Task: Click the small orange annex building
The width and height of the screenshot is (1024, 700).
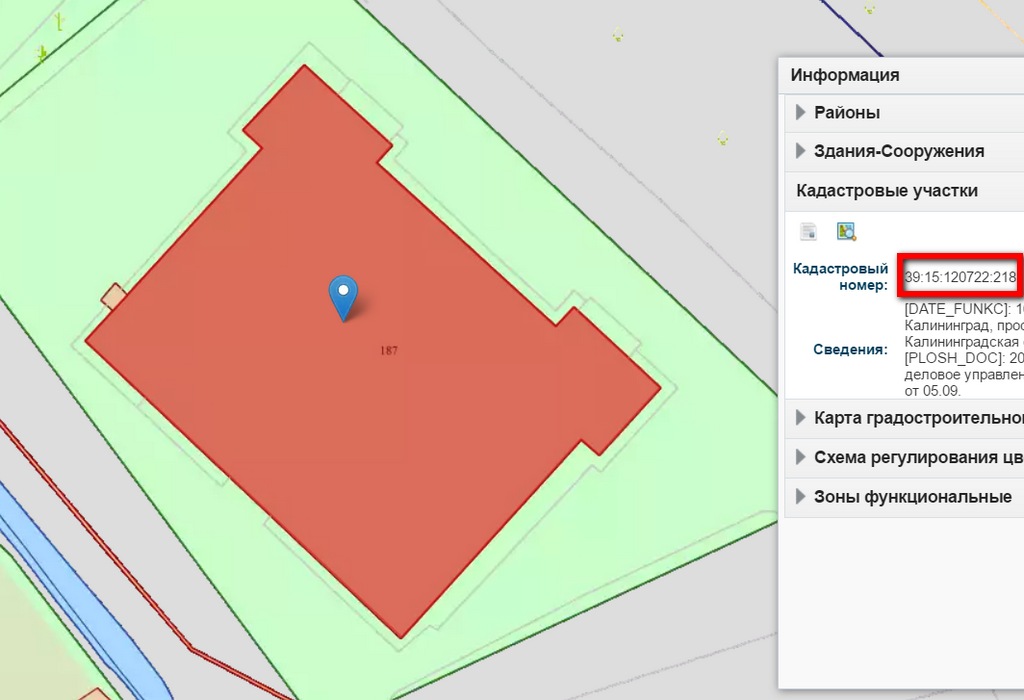Action: point(114,296)
